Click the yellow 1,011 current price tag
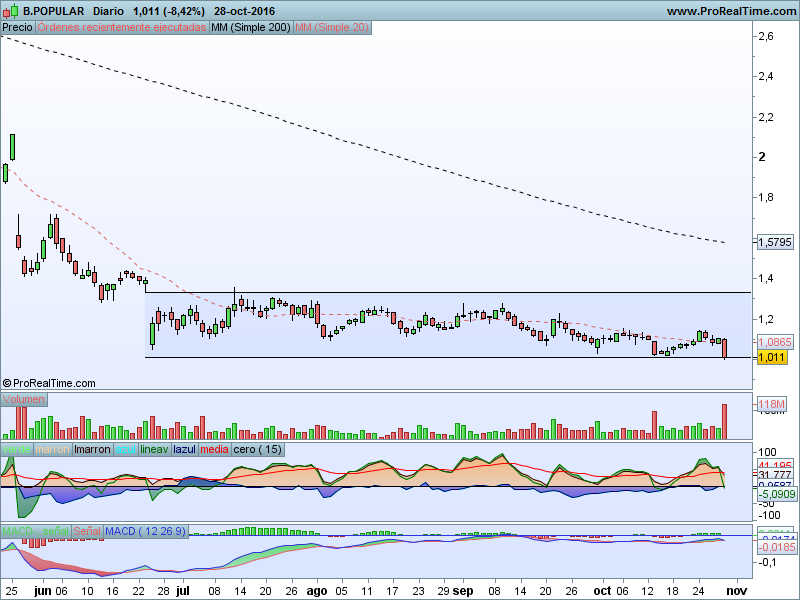This screenshot has width=800, height=600. click(x=772, y=357)
